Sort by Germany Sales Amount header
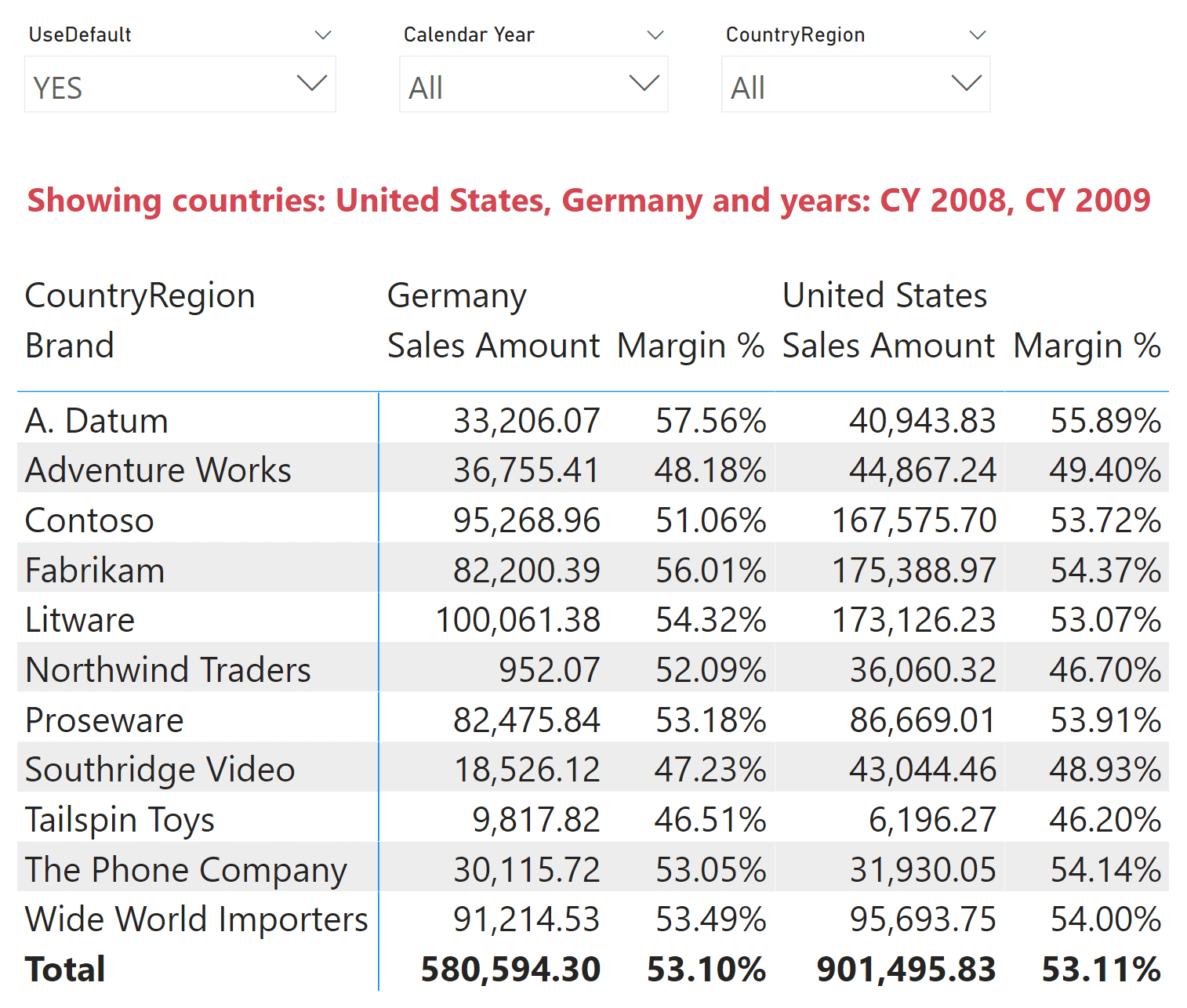Viewport: 1187px width, 1008px height. 494,346
